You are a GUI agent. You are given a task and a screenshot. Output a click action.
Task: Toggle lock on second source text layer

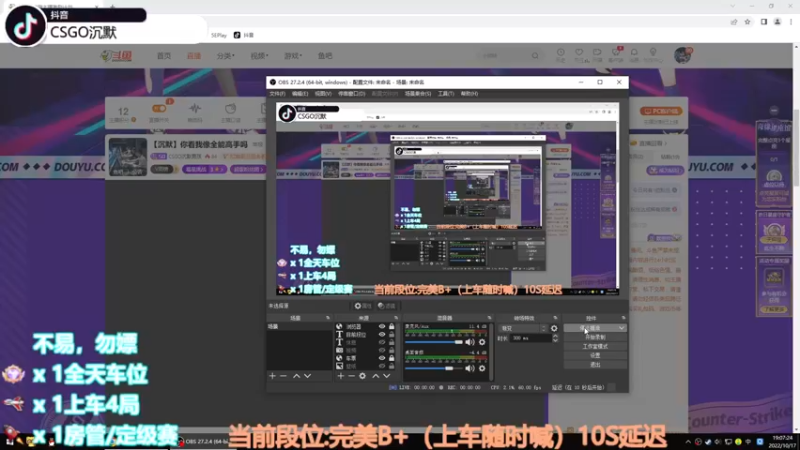(392, 334)
